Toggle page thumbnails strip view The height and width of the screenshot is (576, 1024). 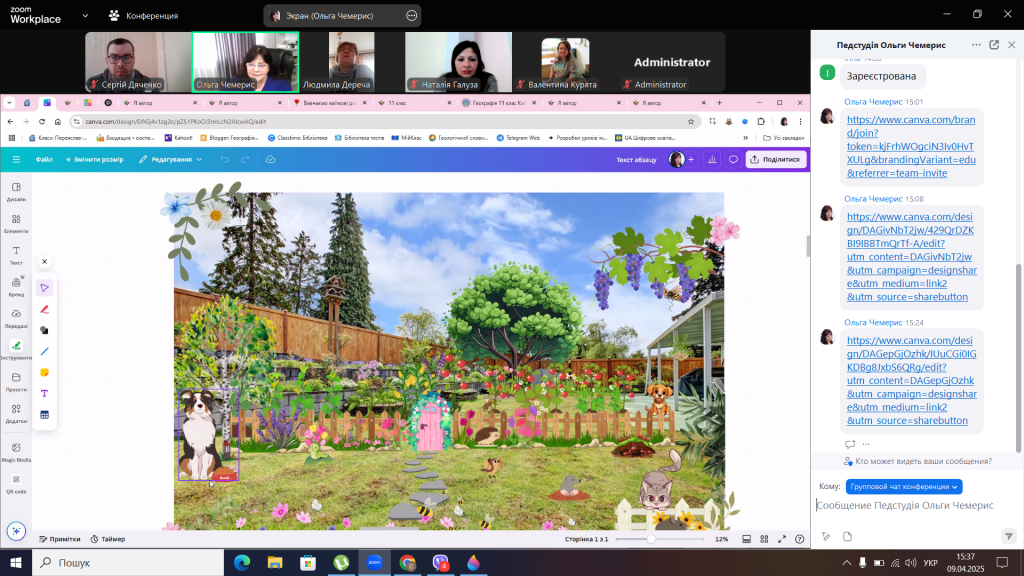point(746,539)
